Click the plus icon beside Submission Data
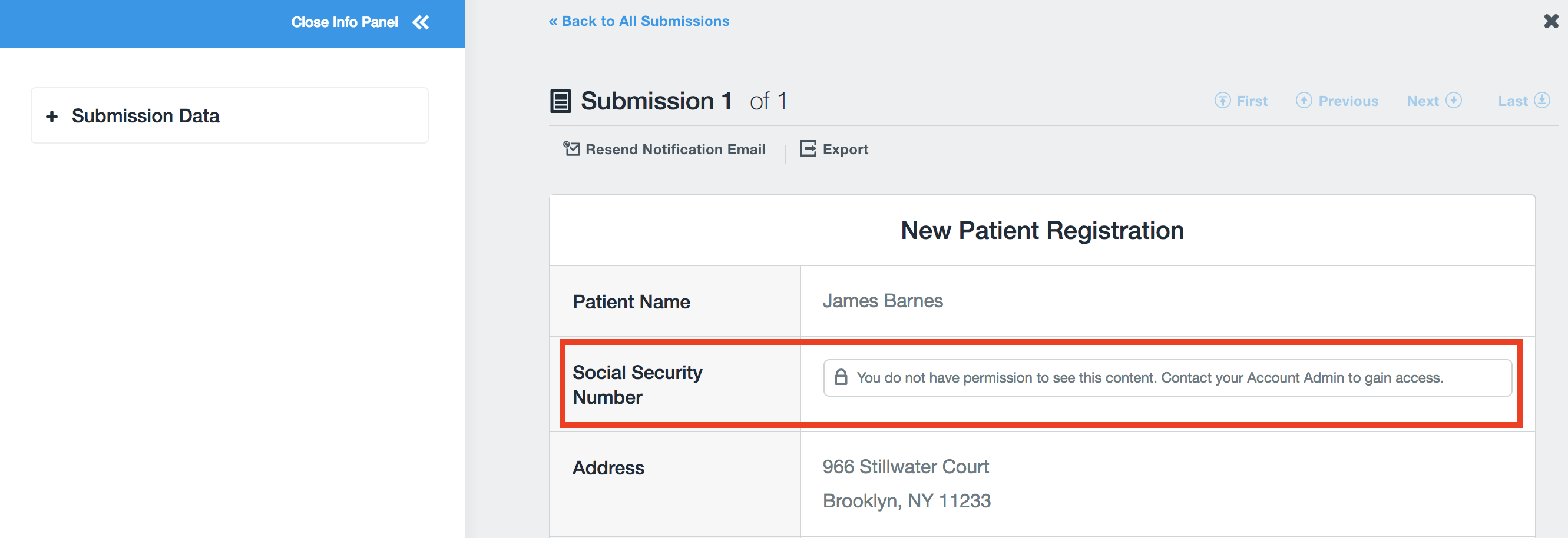 coord(52,116)
